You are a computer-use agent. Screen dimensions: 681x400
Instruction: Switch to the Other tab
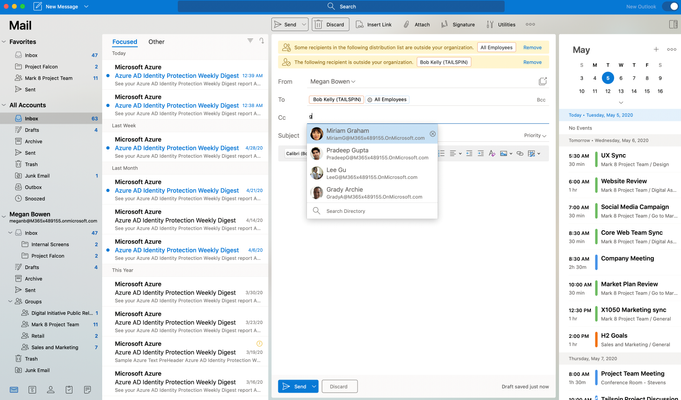click(156, 42)
